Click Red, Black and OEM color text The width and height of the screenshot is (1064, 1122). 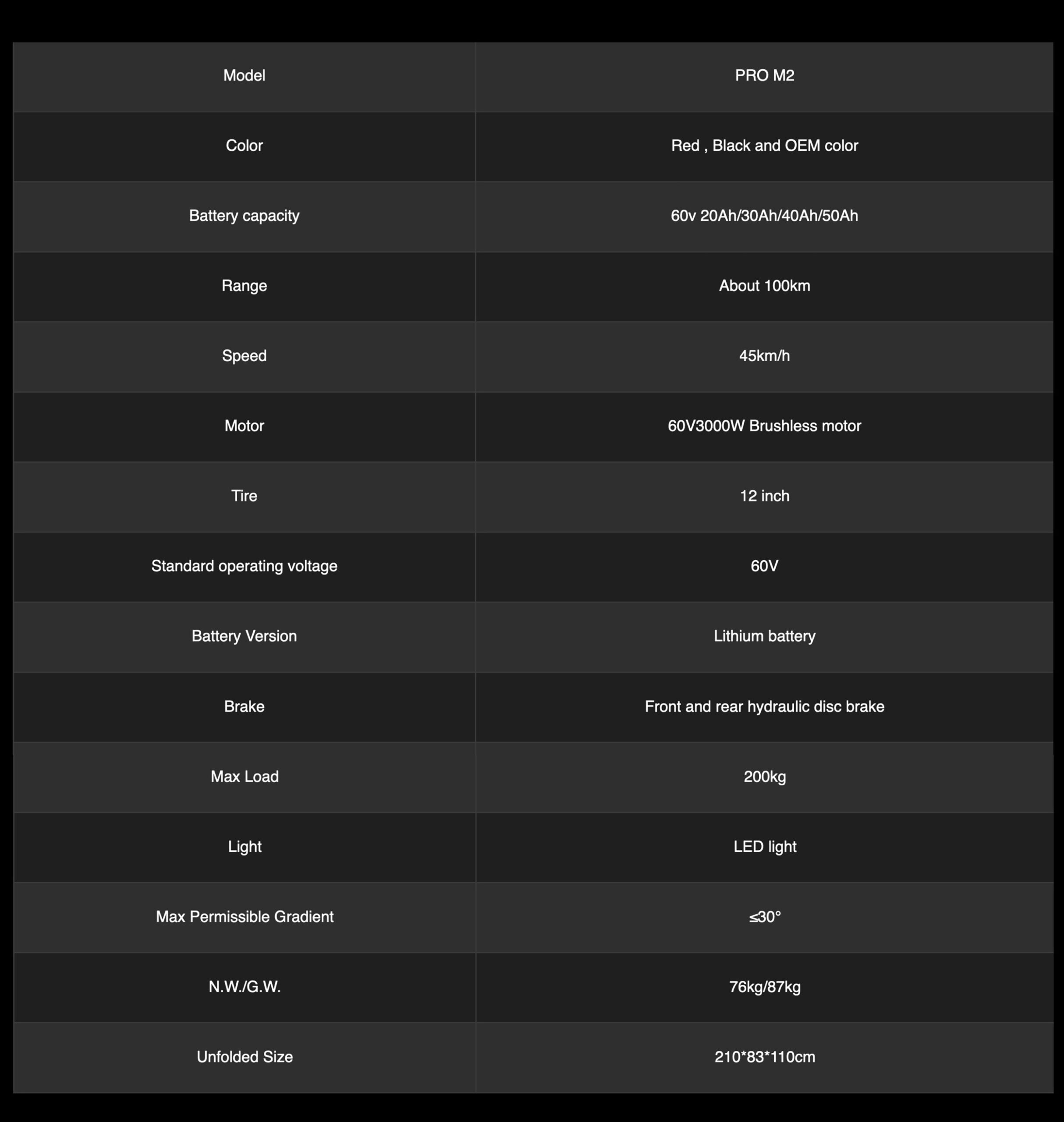tap(764, 146)
